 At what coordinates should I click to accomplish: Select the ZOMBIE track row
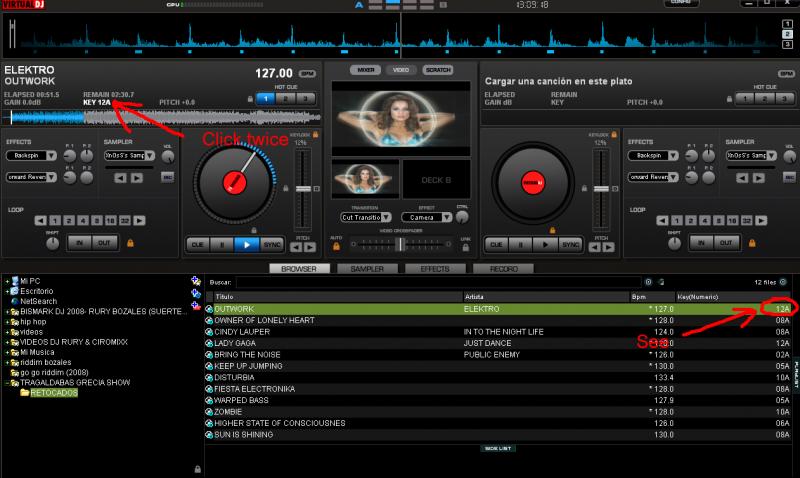[498, 412]
